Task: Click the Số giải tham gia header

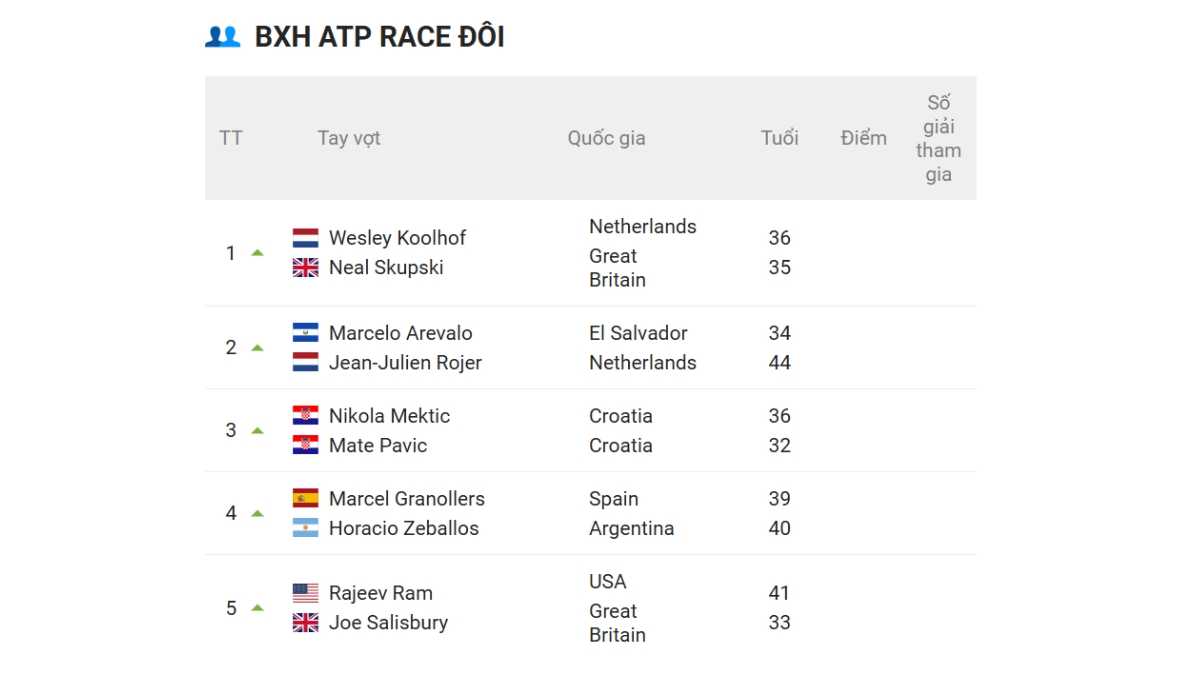Action: coord(938,138)
